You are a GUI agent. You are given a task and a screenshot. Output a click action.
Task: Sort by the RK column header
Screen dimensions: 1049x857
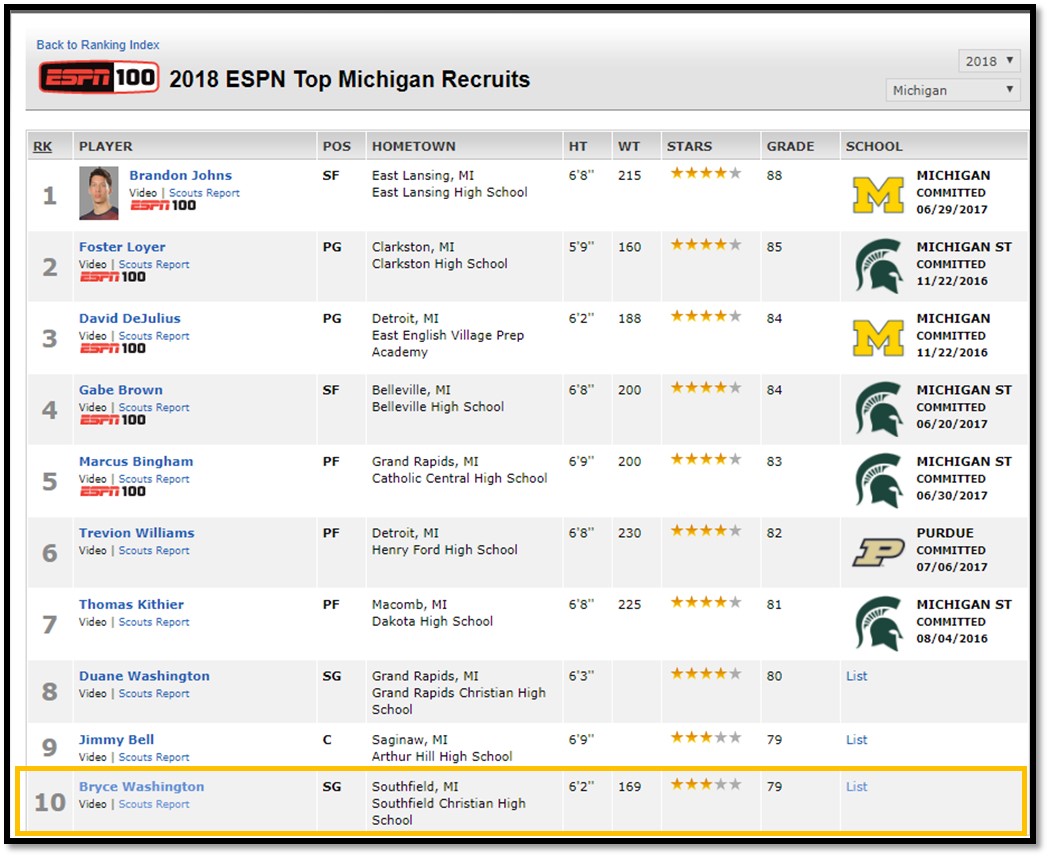click(x=42, y=146)
